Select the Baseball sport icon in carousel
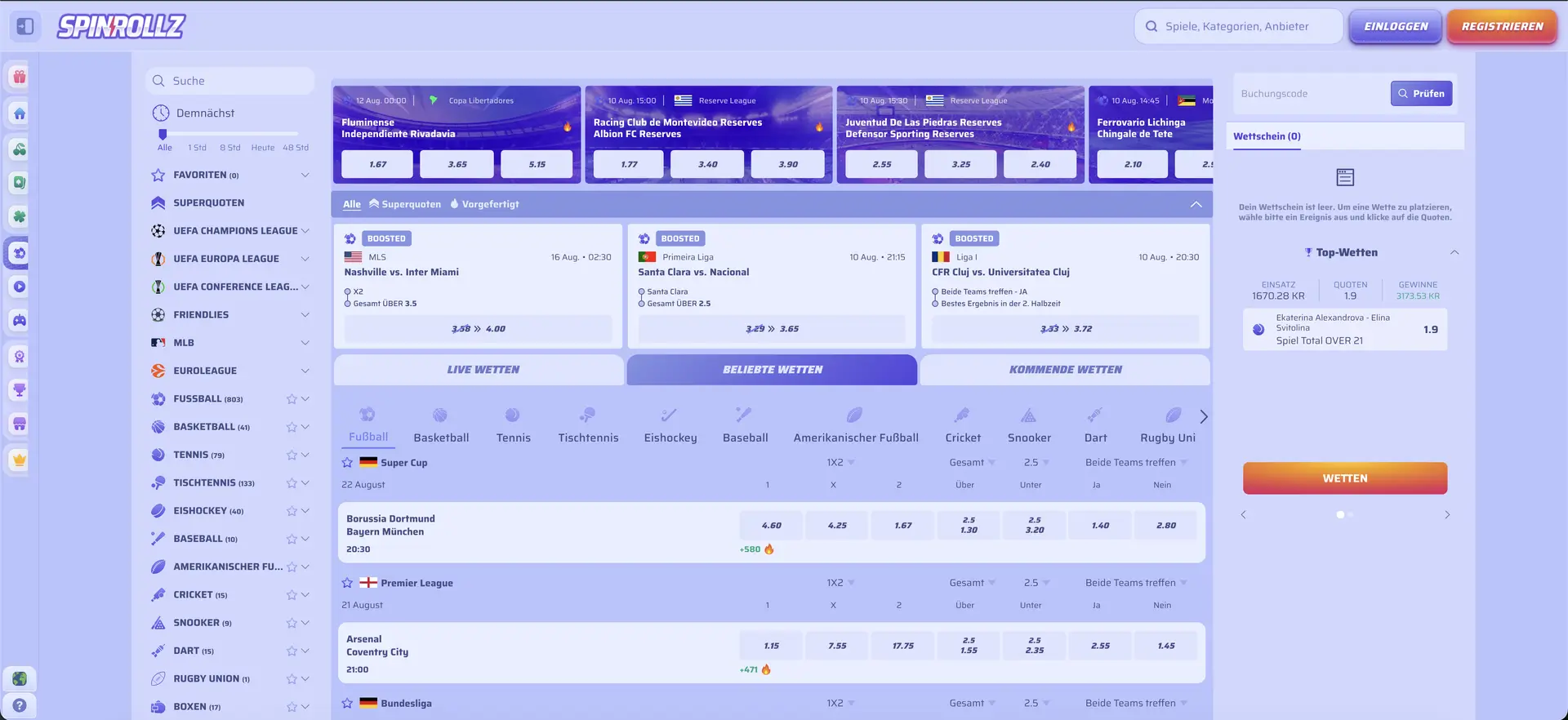This screenshot has width=1568, height=720. 744,415
